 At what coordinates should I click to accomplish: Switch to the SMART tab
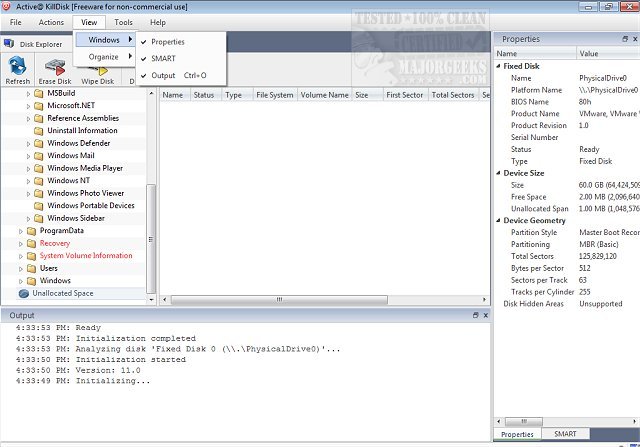[565, 434]
